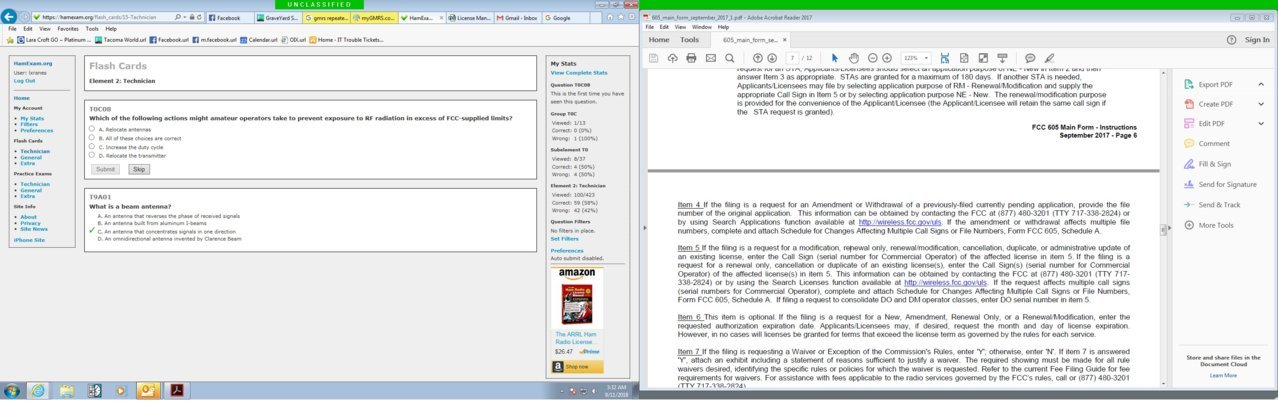Viewport: 1278px width, 403px height.
Task: Switch to the Gmail - Inbox browser tab
Action: point(518,18)
